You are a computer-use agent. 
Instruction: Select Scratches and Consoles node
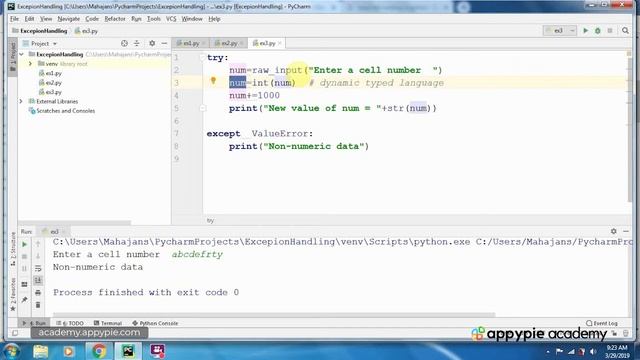pyautogui.click(x=62, y=111)
